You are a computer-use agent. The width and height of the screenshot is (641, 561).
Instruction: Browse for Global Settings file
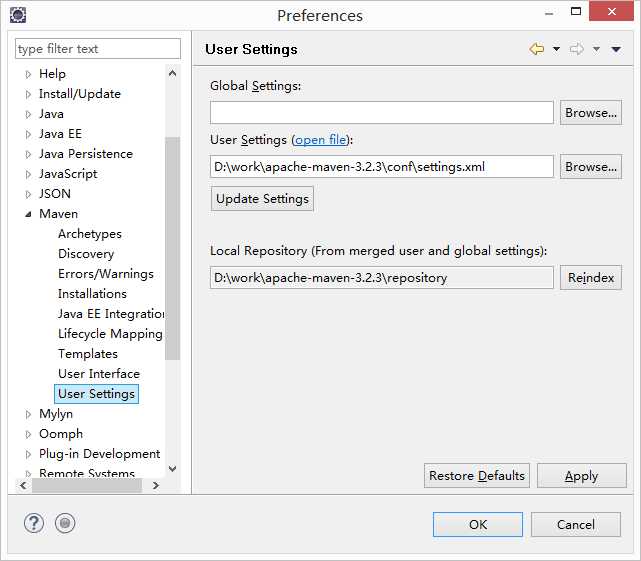pos(591,112)
